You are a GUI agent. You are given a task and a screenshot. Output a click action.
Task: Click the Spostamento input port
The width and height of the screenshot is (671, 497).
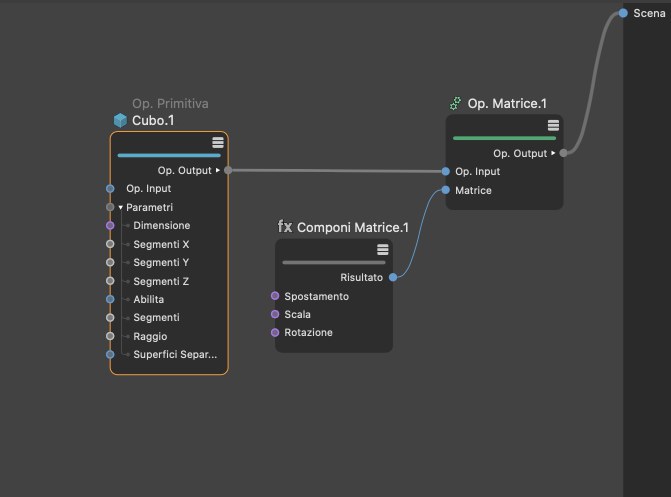(x=275, y=296)
